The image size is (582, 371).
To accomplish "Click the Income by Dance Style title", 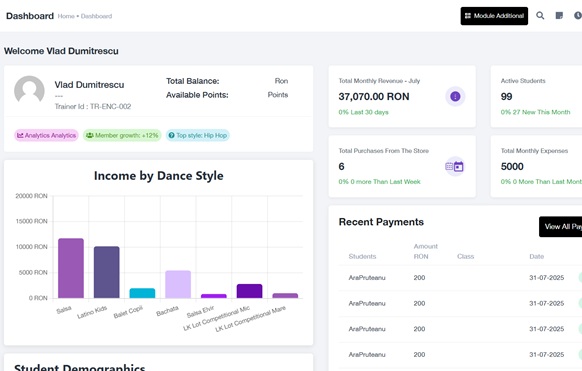I will pyautogui.click(x=158, y=175).
